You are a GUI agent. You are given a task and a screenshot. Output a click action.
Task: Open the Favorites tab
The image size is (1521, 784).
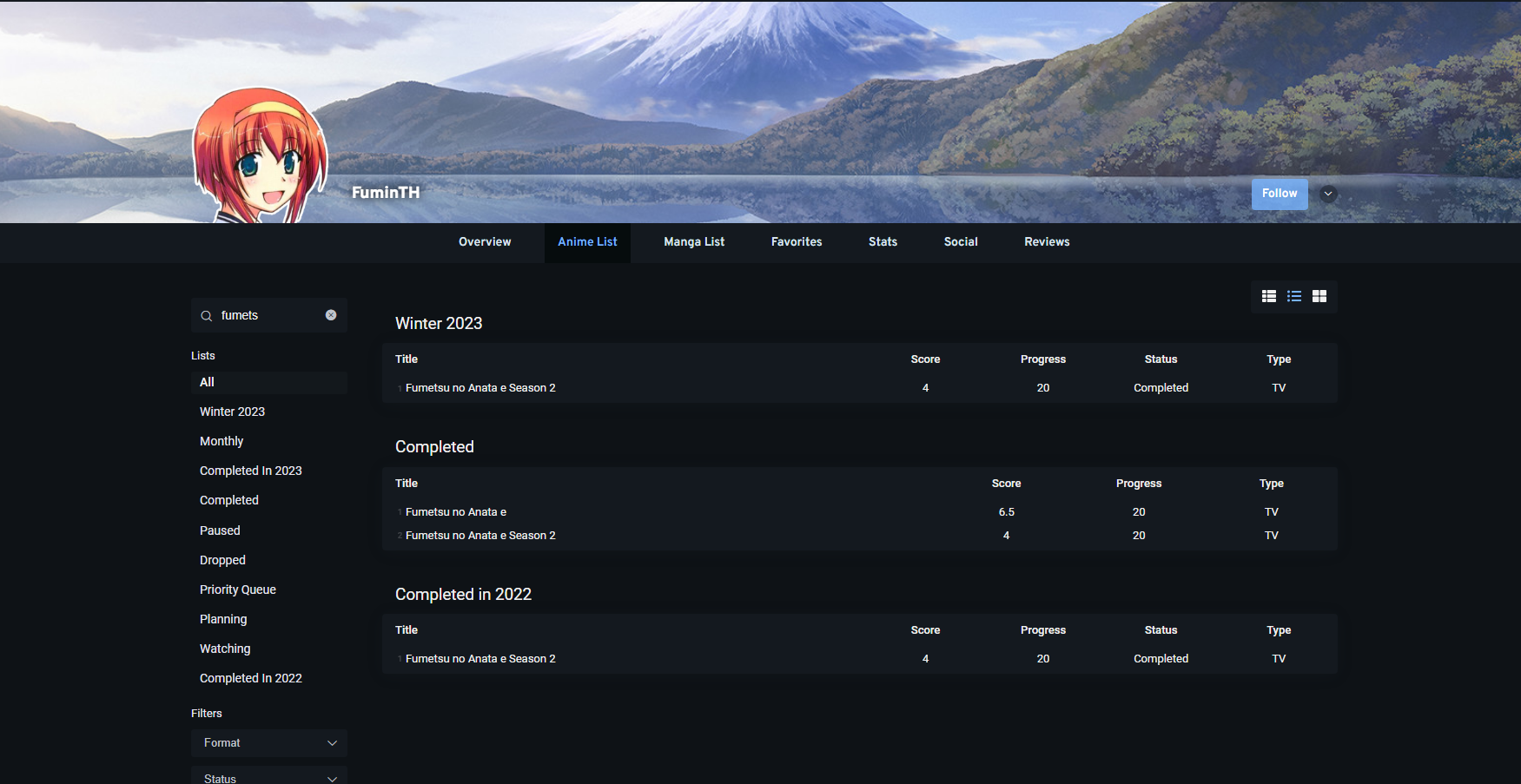point(796,242)
